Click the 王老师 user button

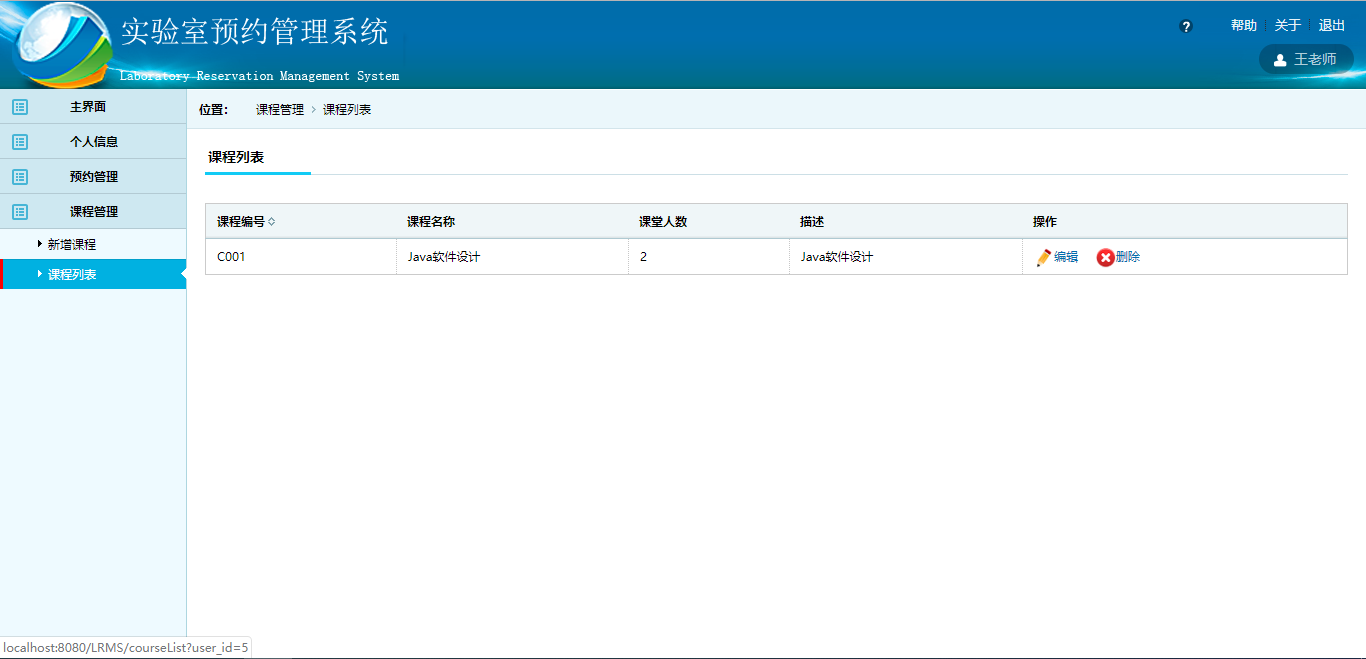pos(1306,59)
